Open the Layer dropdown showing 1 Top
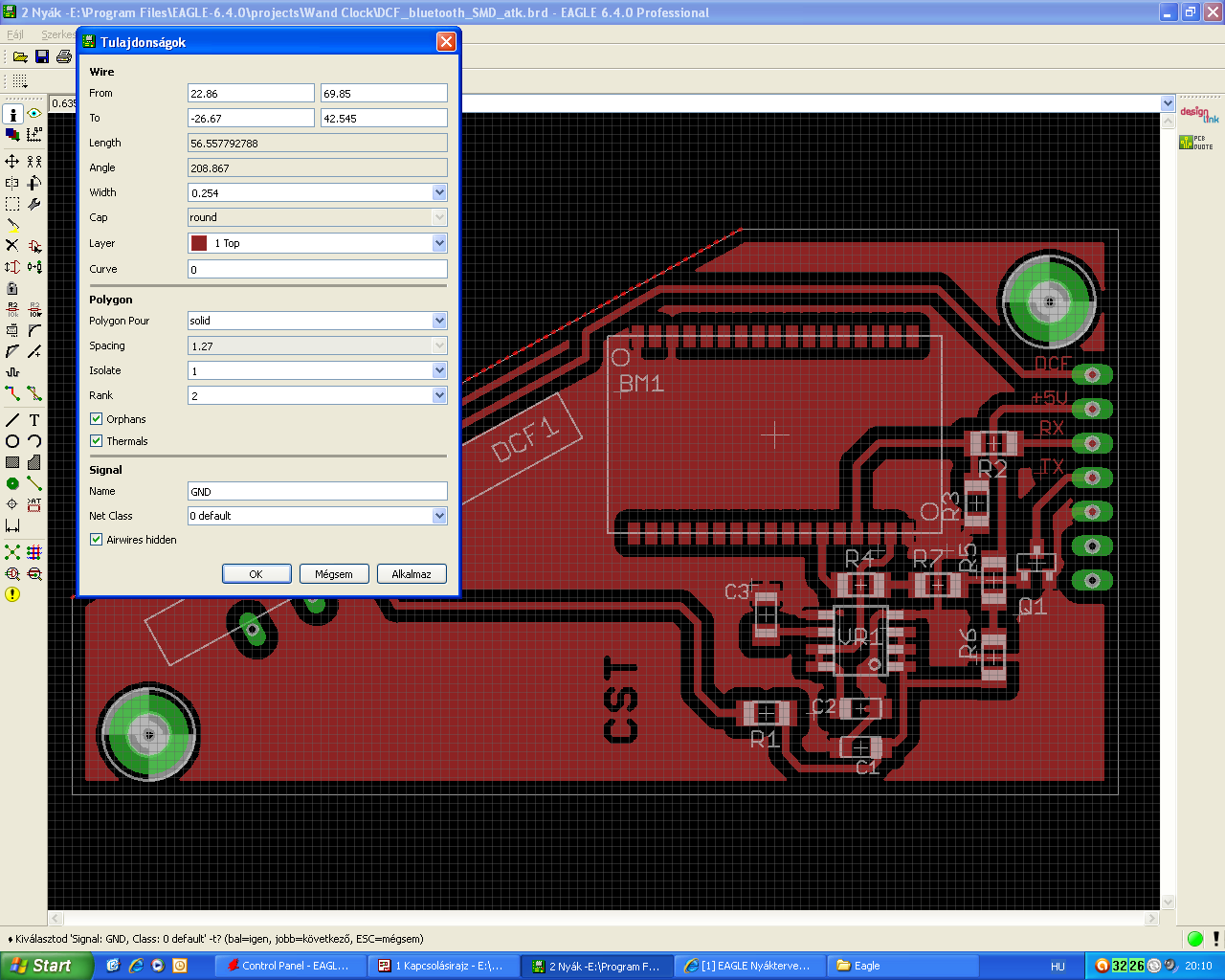Screen dimensions: 1225x980 (x=439, y=243)
